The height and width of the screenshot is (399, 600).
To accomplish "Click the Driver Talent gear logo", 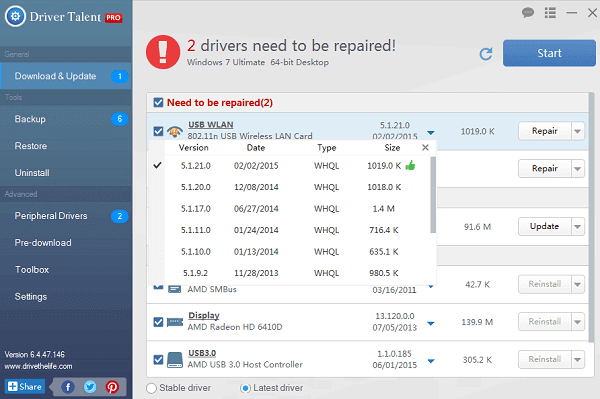I will click(x=15, y=16).
